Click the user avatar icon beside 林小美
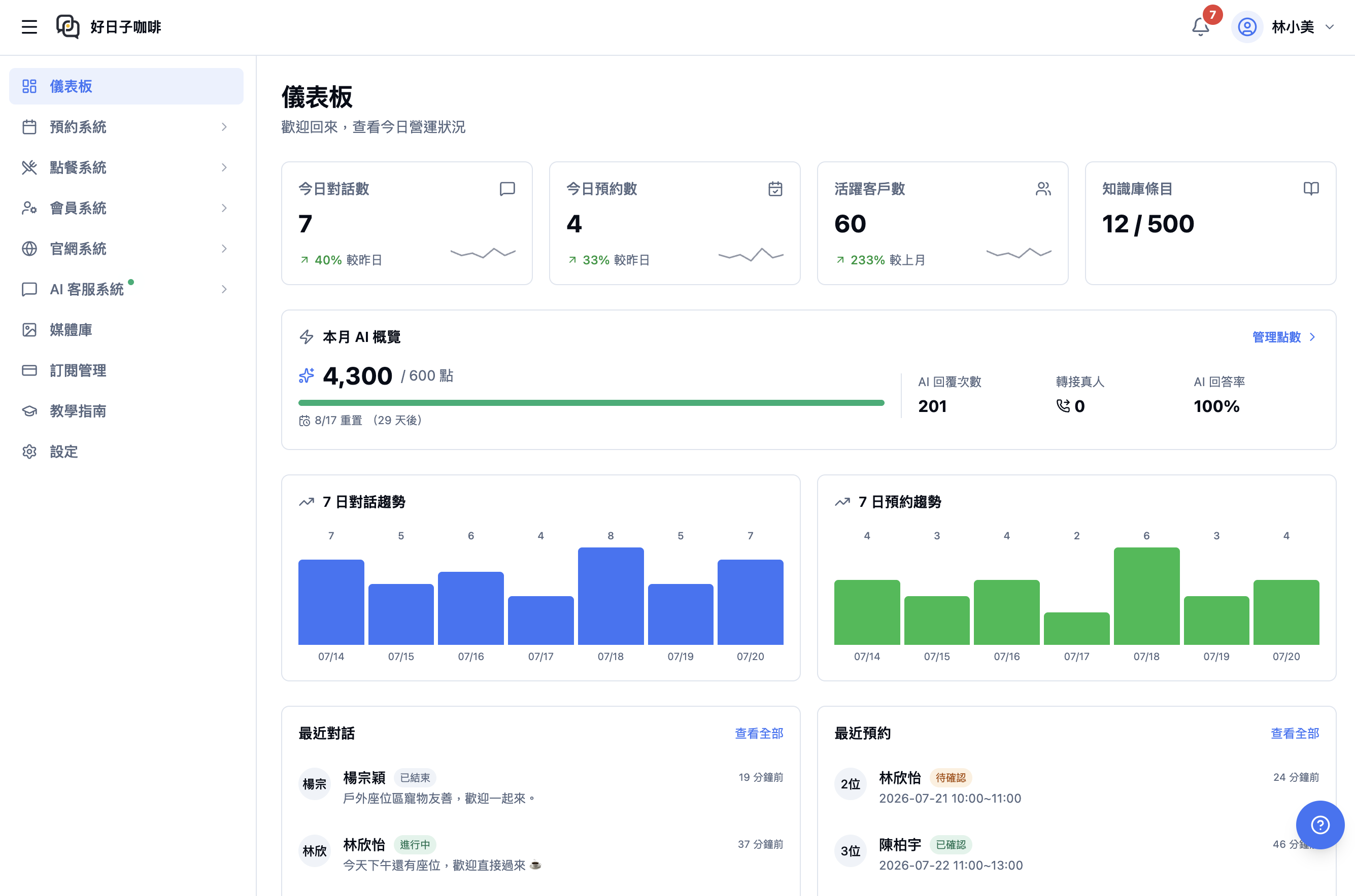1355x896 pixels. (1247, 27)
